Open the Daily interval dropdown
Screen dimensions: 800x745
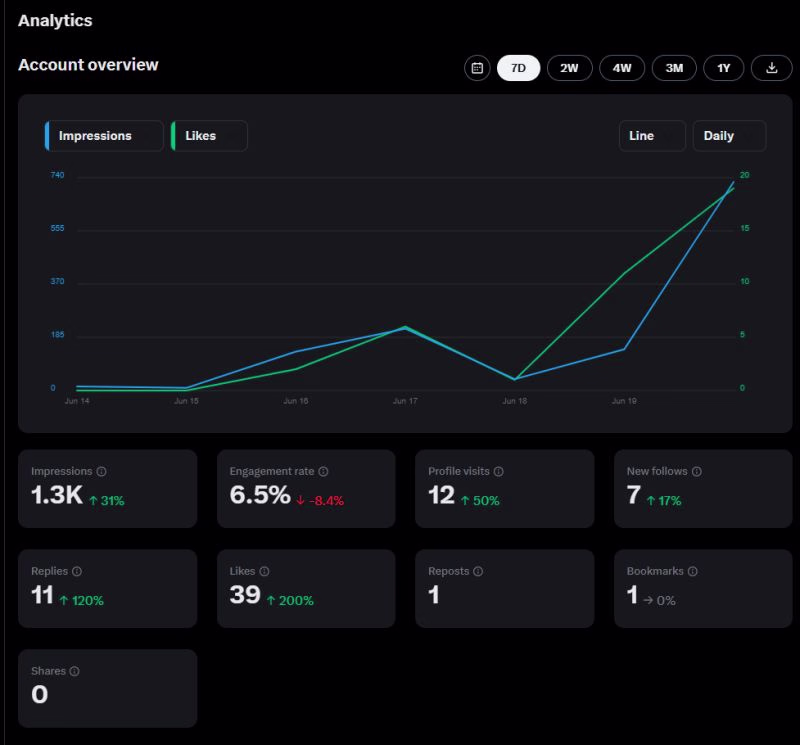(x=729, y=136)
